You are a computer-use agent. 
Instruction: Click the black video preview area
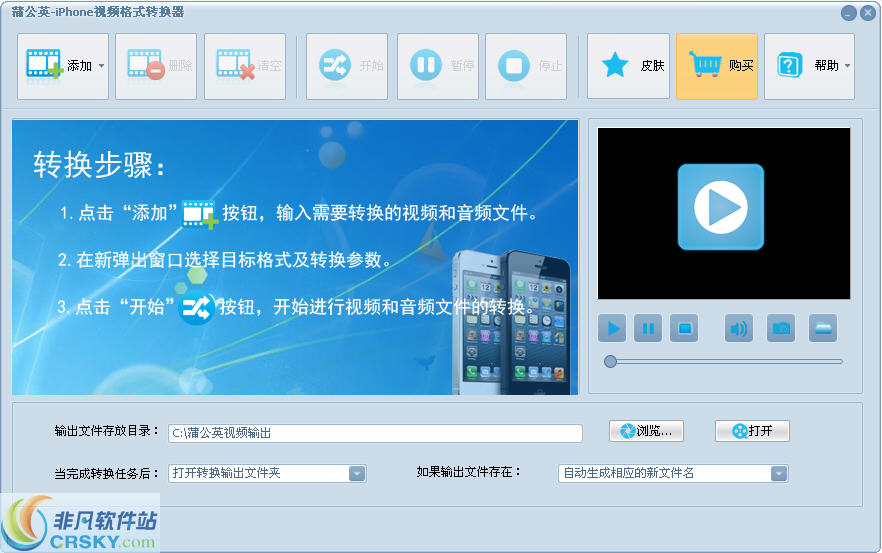pyautogui.click(x=723, y=214)
